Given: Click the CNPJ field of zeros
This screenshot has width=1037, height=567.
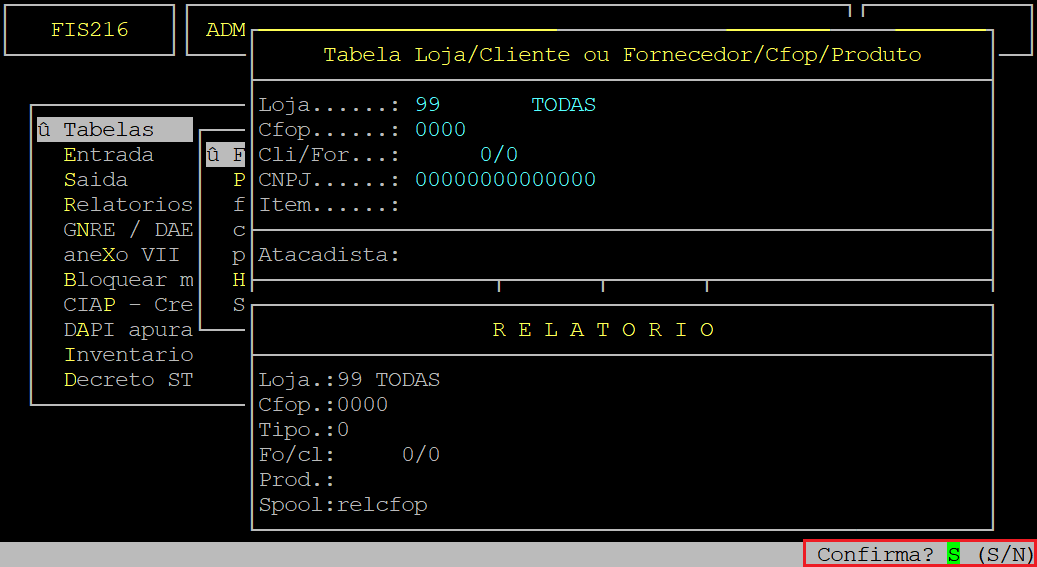Looking at the screenshot, I should 505,179.
